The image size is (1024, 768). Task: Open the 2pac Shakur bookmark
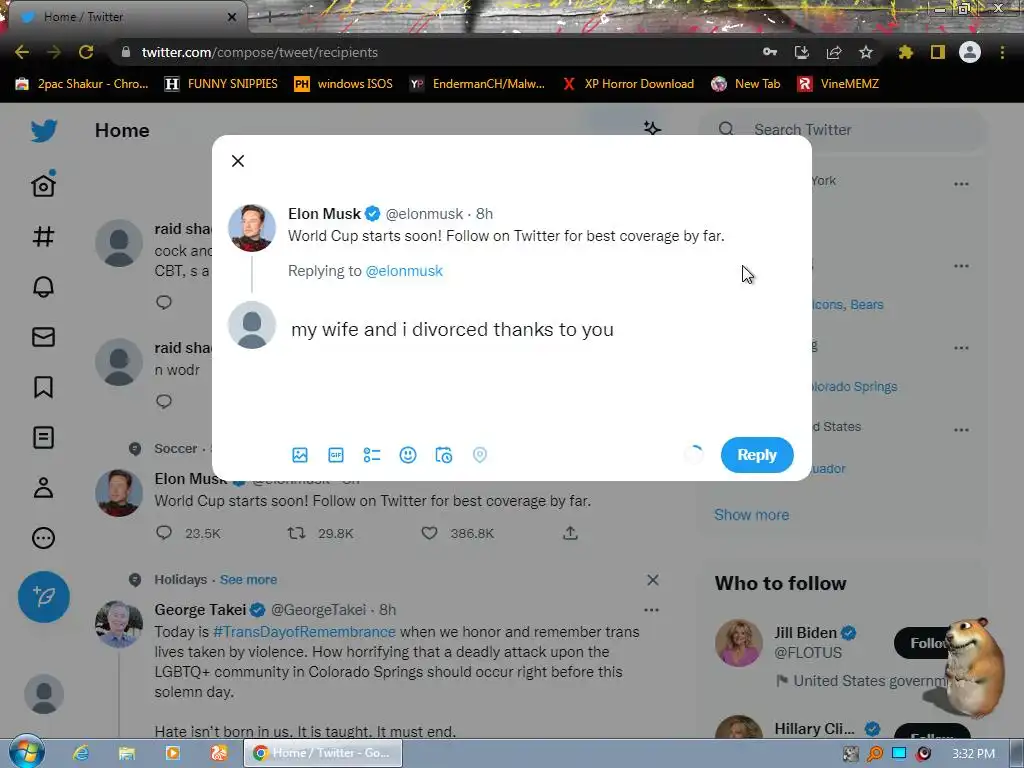82,84
